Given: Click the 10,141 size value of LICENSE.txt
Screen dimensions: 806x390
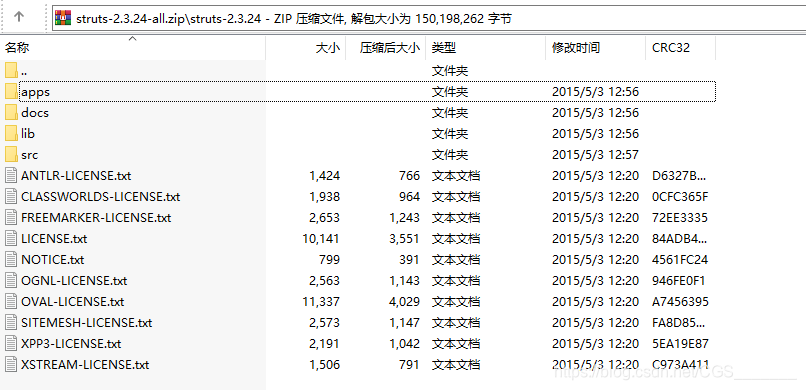Looking at the screenshot, I should pos(321,239).
